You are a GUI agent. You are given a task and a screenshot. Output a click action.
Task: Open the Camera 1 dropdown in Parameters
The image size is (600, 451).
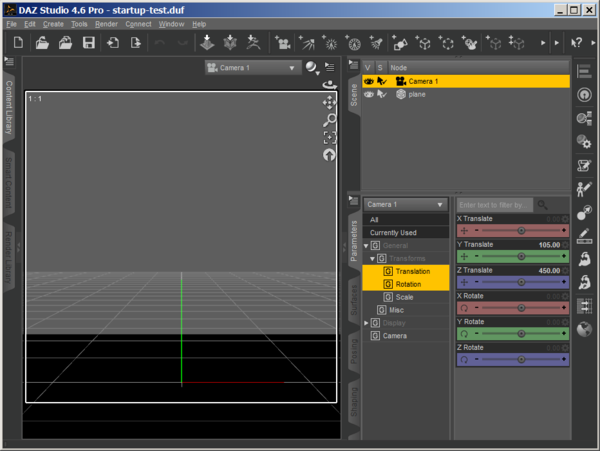[405, 204]
